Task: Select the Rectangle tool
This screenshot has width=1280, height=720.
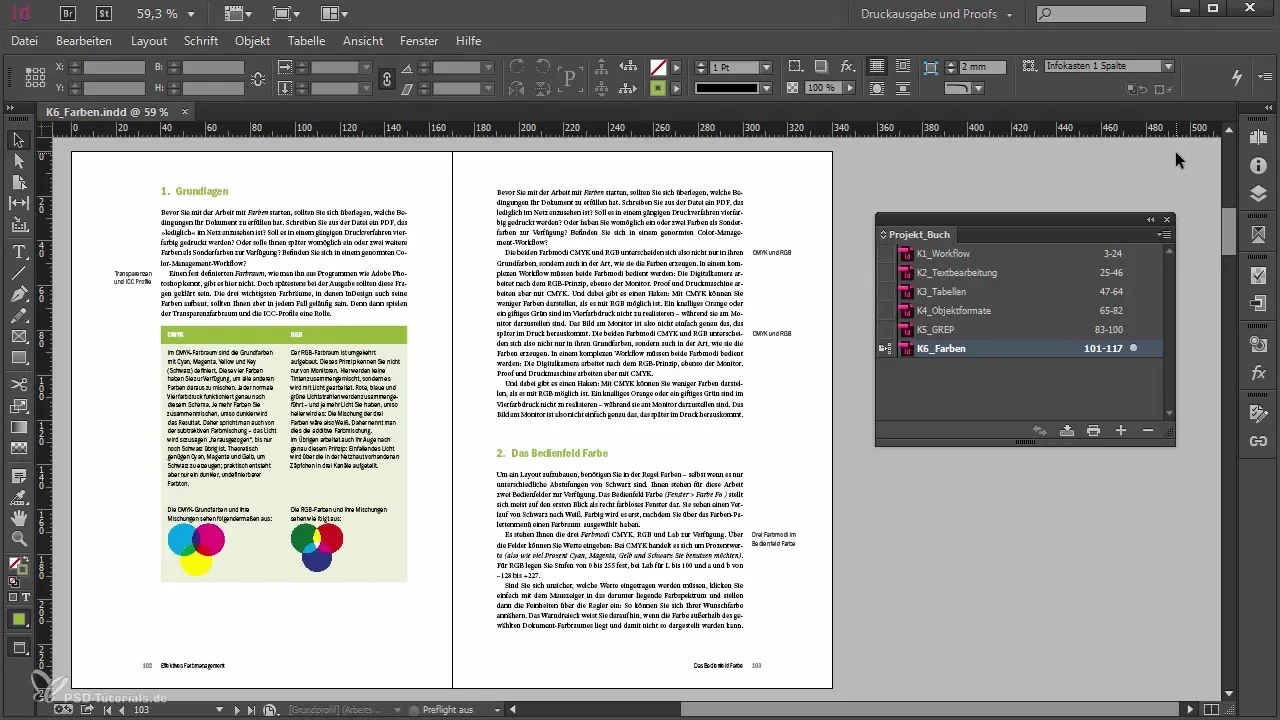Action: [18, 357]
